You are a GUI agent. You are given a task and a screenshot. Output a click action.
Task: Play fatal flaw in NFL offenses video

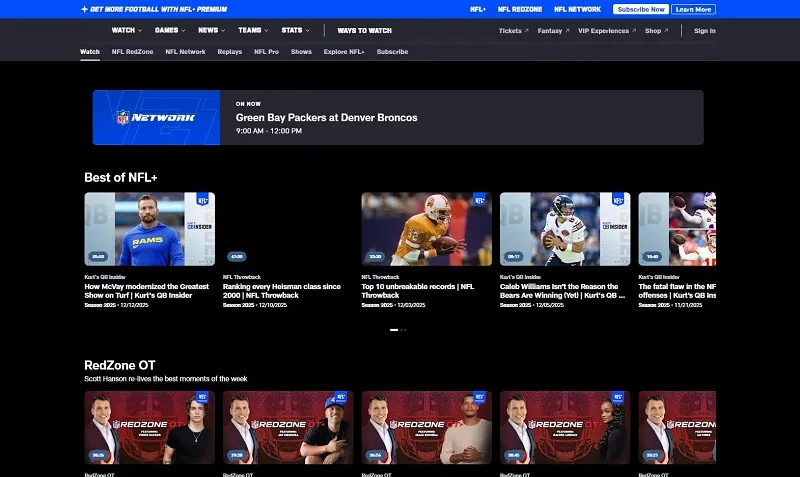click(677, 229)
